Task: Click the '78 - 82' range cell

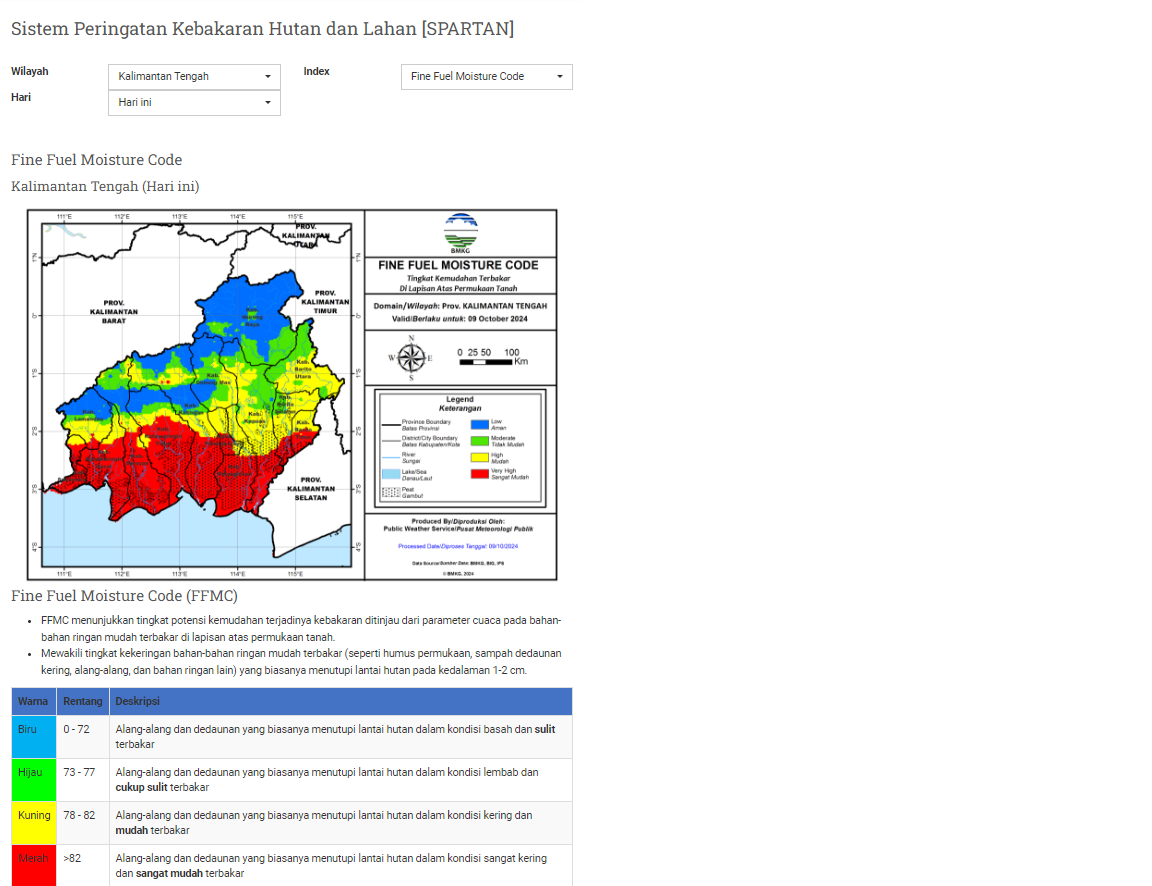Action: [83, 823]
